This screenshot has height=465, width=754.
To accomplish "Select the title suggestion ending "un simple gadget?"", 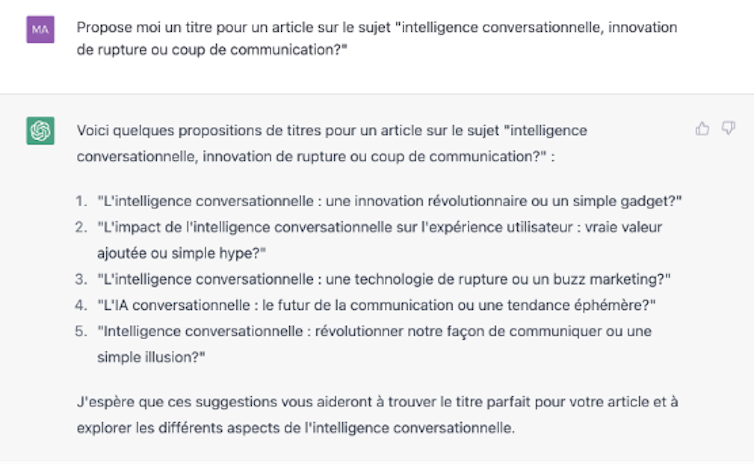I will click(390, 201).
